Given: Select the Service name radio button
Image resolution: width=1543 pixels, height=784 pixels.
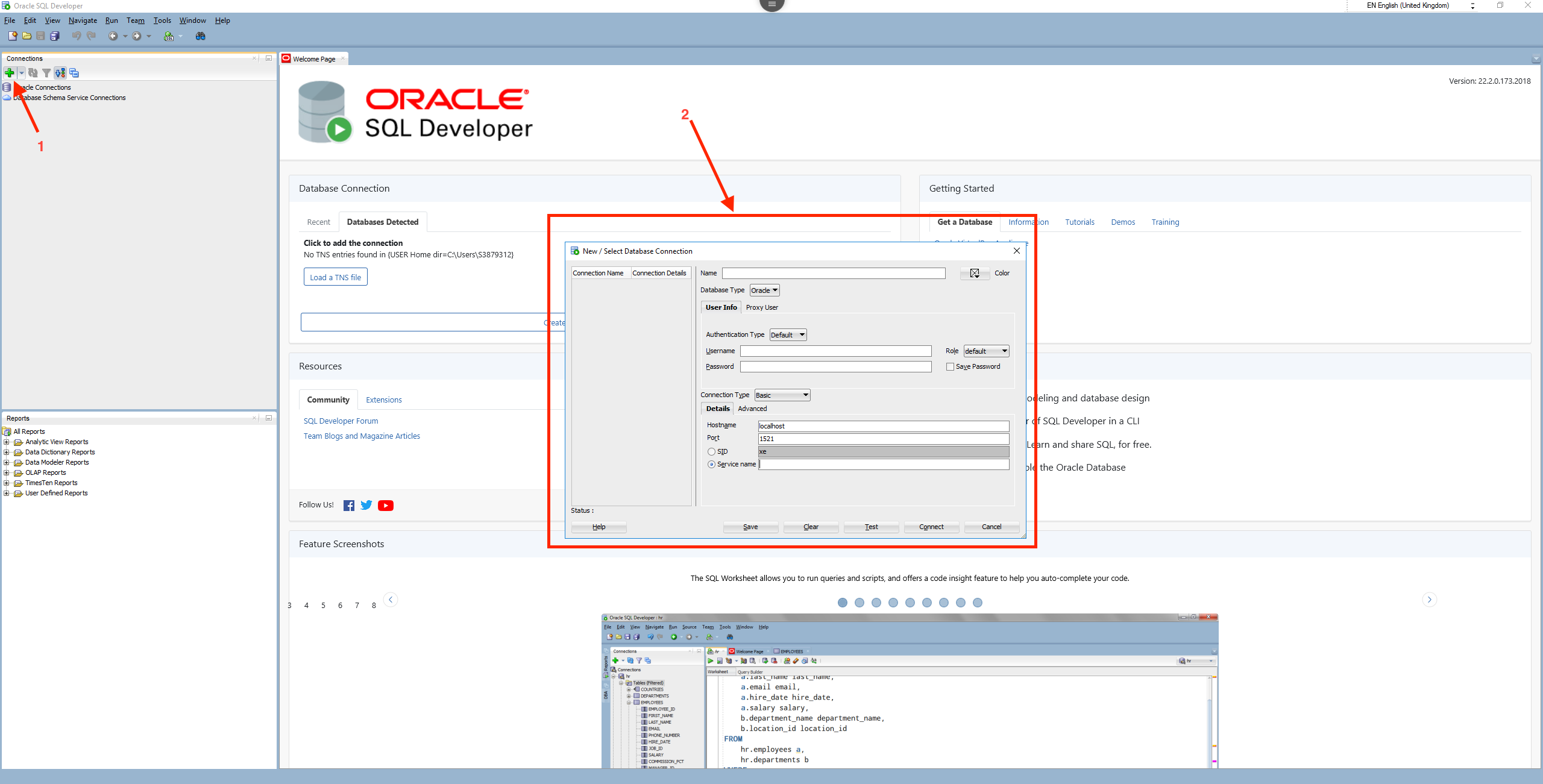Looking at the screenshot, I should point(711,464).
